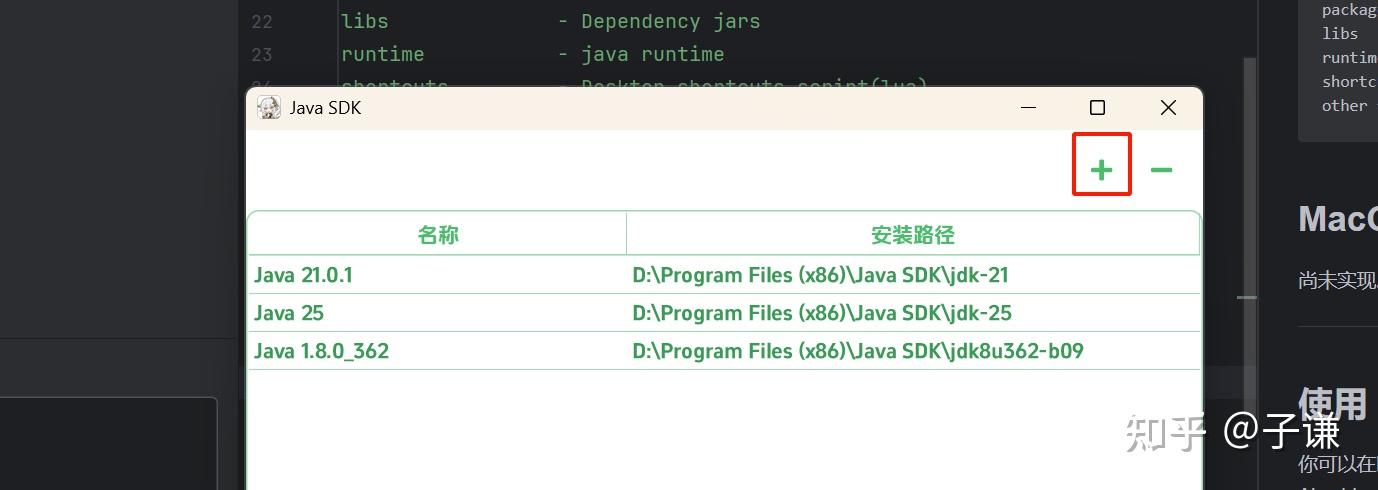
Task: Select the Java 1.8.0_362 entry
Action: tap(724, 351)
